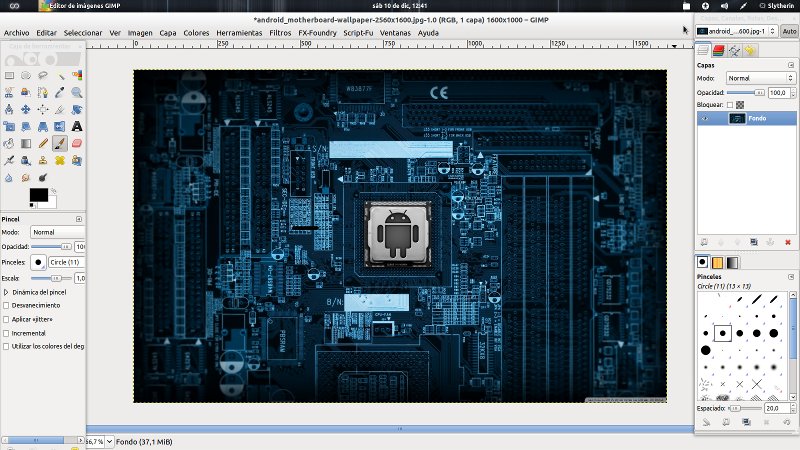Switch to the Gradients tab
The width and height of the screenshot is (800, 450).
coord(732,263)
